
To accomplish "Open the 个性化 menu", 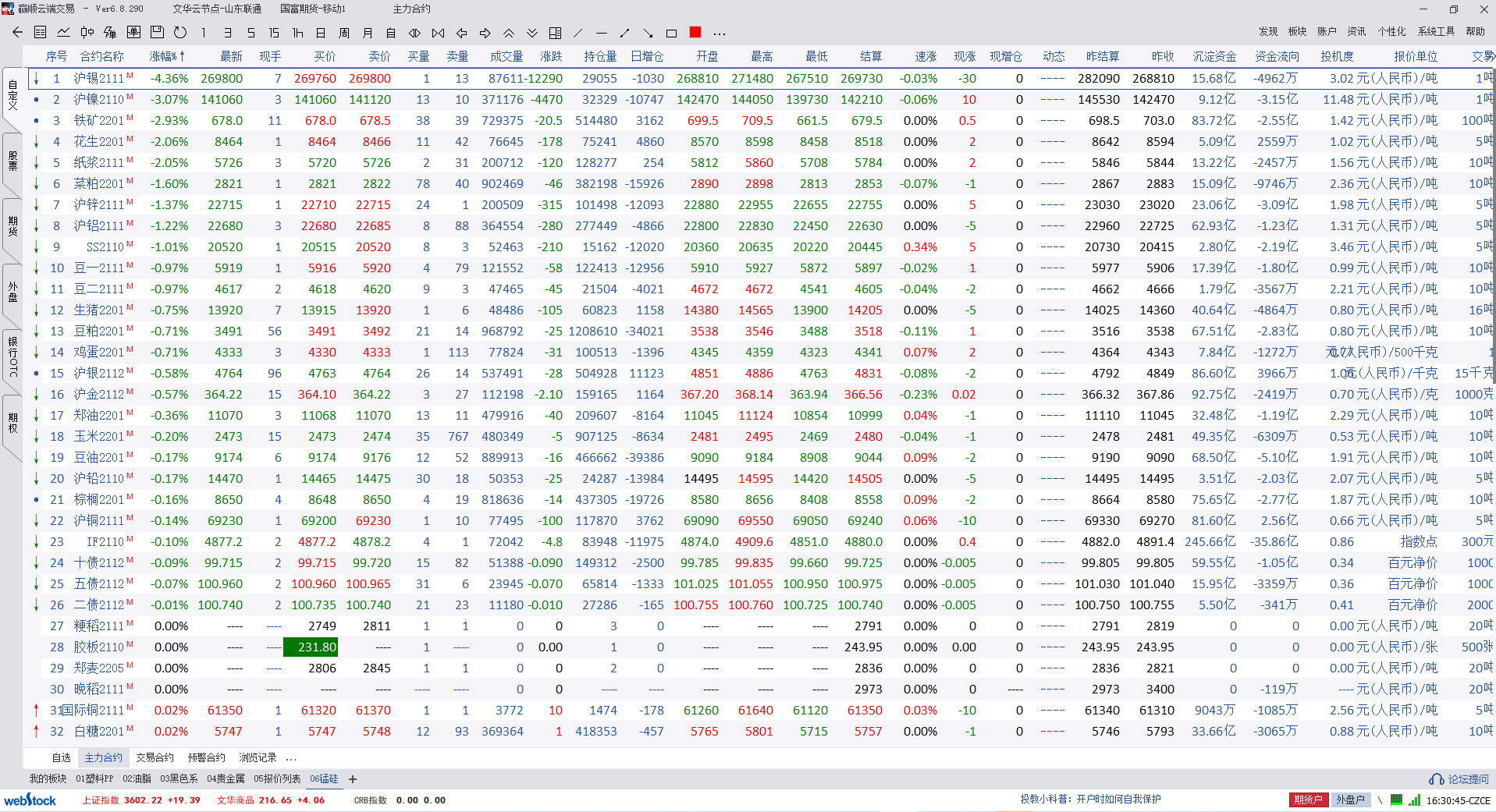I will (1391, 31).
